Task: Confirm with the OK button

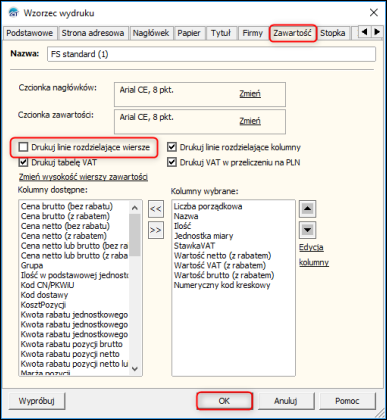Action: (224, 401)
